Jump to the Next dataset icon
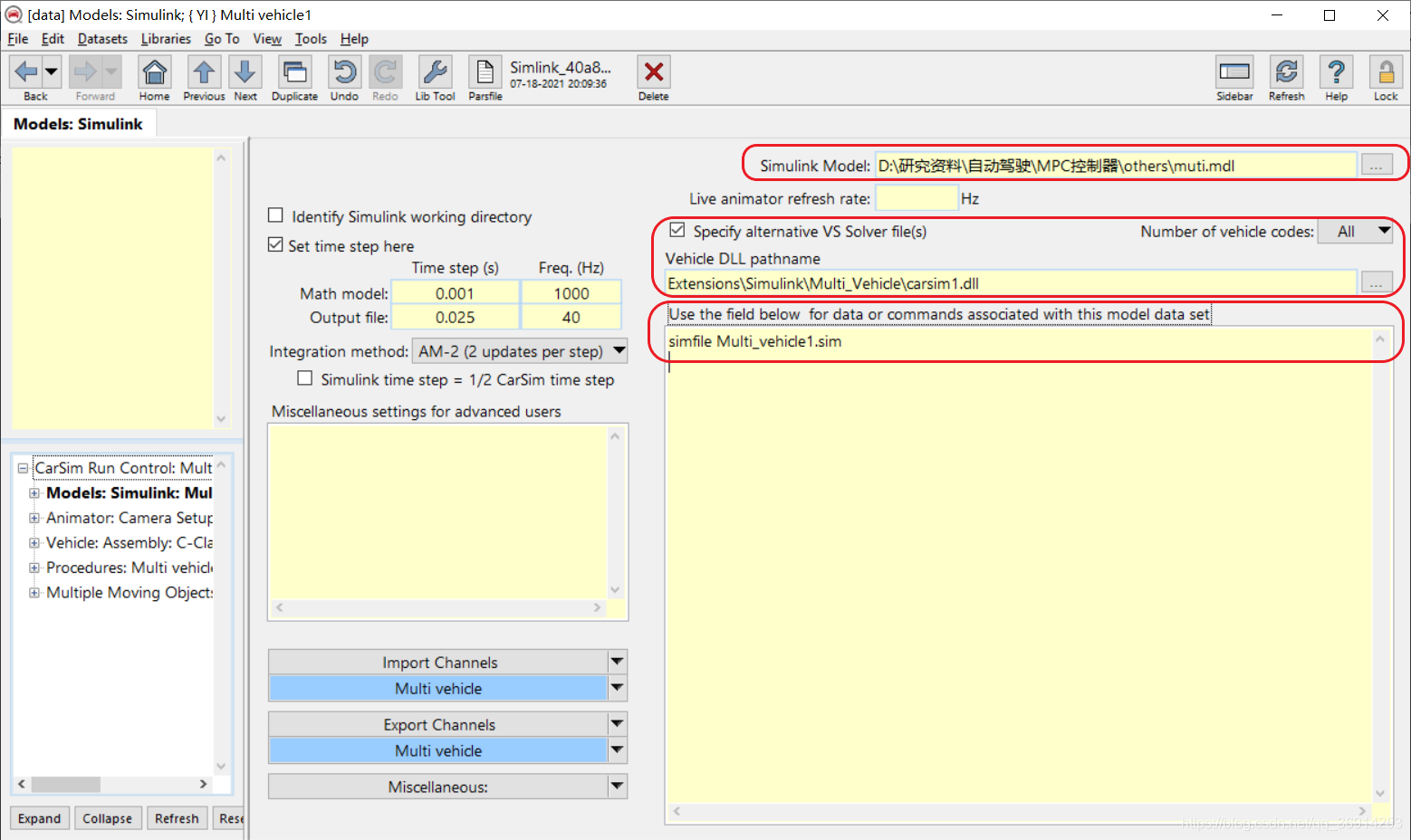The width and height of the screenshot is (1411, 840). [x=245, y=72]
